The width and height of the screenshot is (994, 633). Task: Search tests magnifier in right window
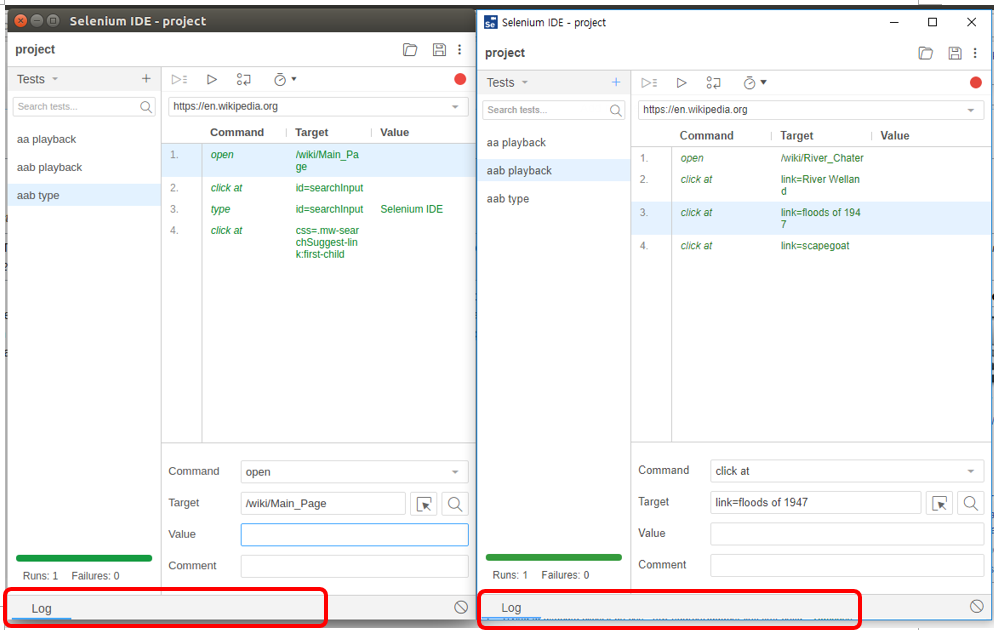click(x=616, y=110)
